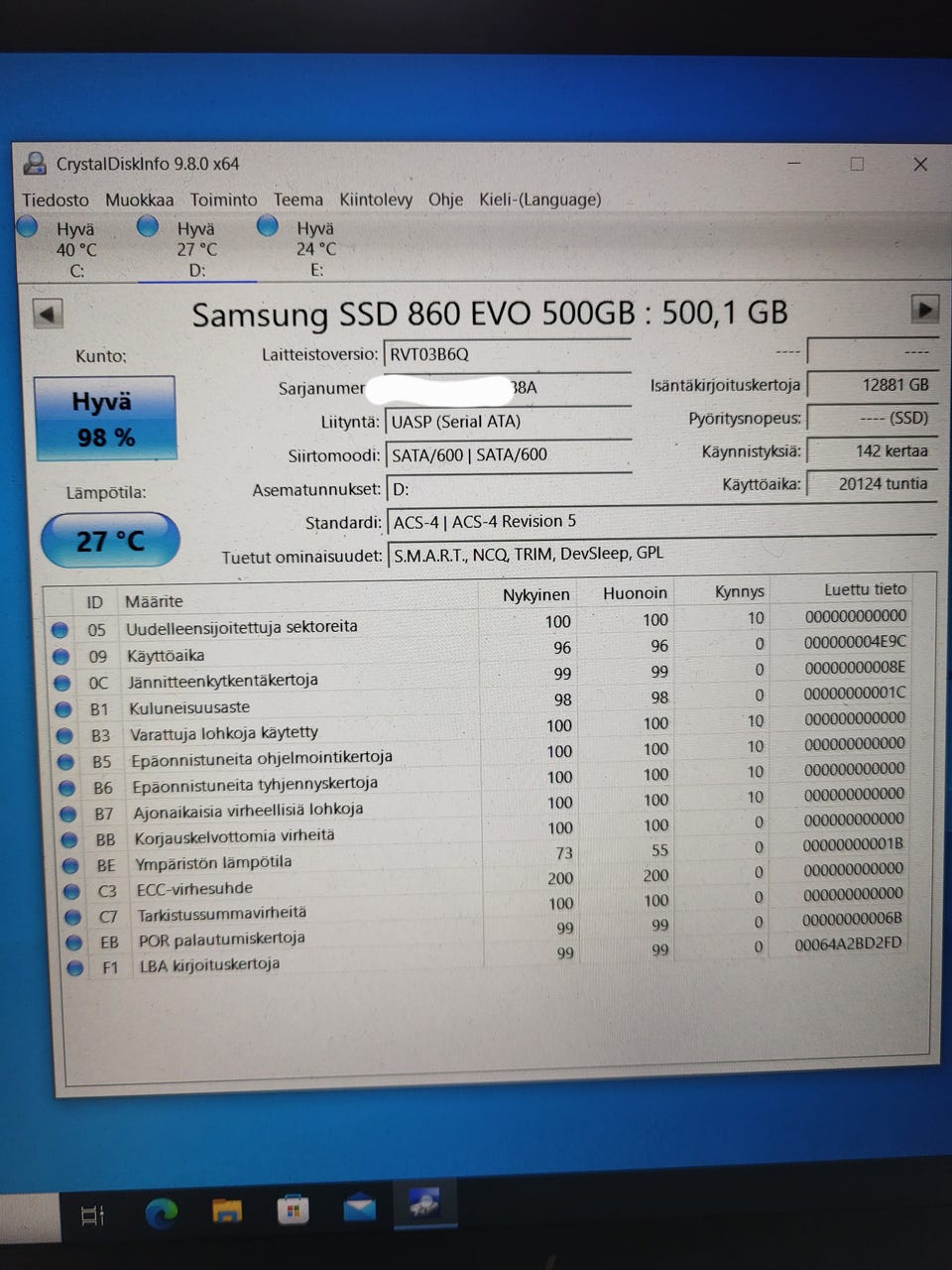The width and height of the screenshot is (952, 1270).
Task: Go to previous disk with left arrow
Action: pos(48,314)
